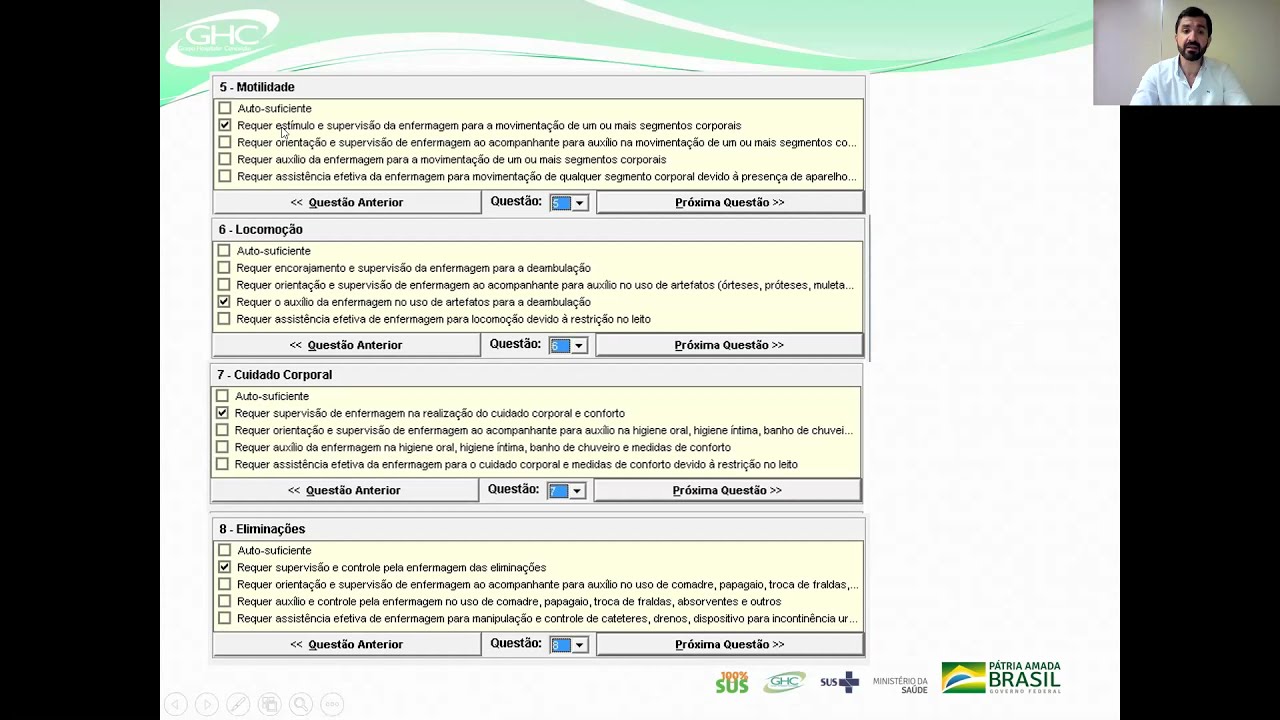Screen dimensions: 1280x720
Task: Check assistência efetiva para manipulação de cateteres
Action: point(225,618)
